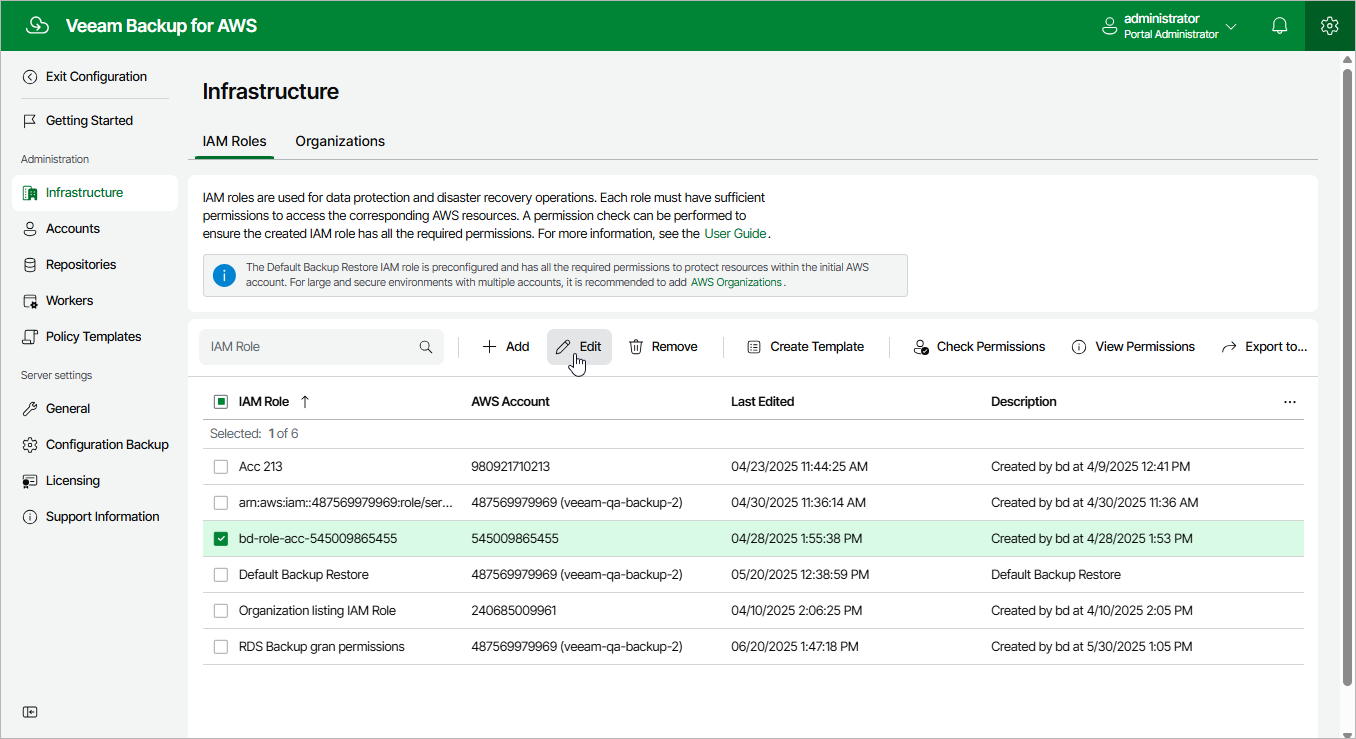Switch to the Organizations tab
This screenshot has height=739, width=1356.
[340, 141]
